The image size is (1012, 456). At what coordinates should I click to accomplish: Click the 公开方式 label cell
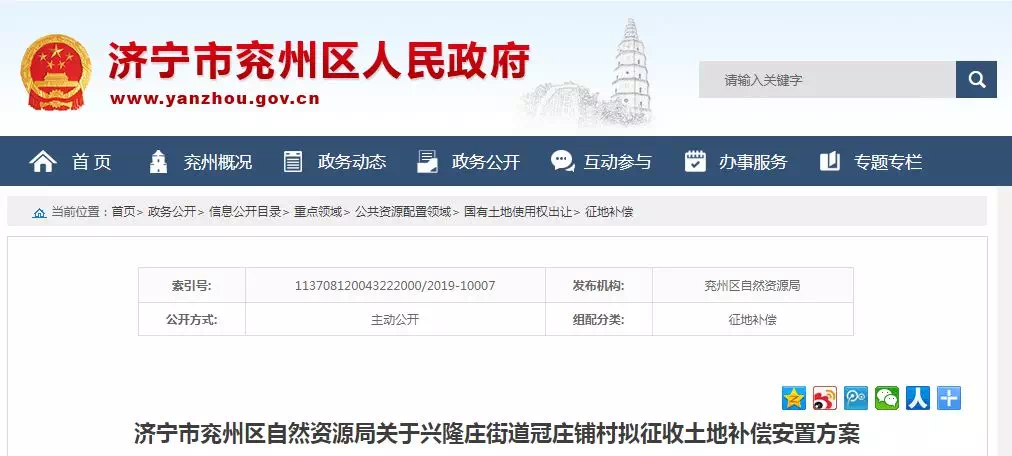click(192, 319)
